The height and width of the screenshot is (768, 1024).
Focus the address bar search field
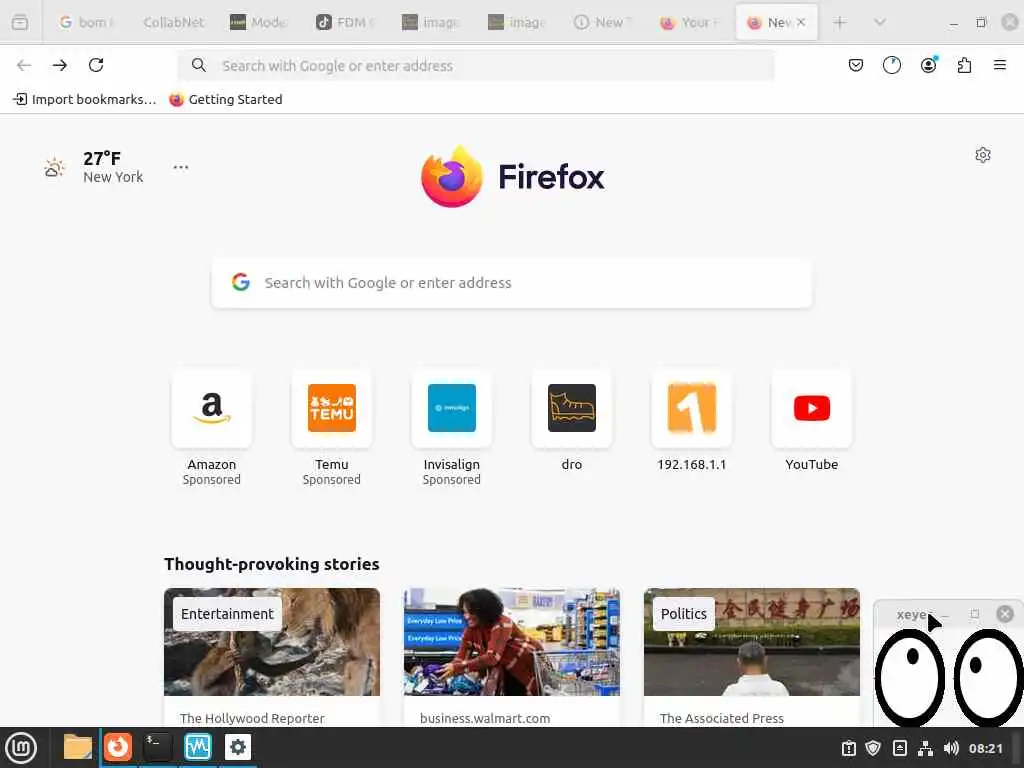click(x=475, y=65)
